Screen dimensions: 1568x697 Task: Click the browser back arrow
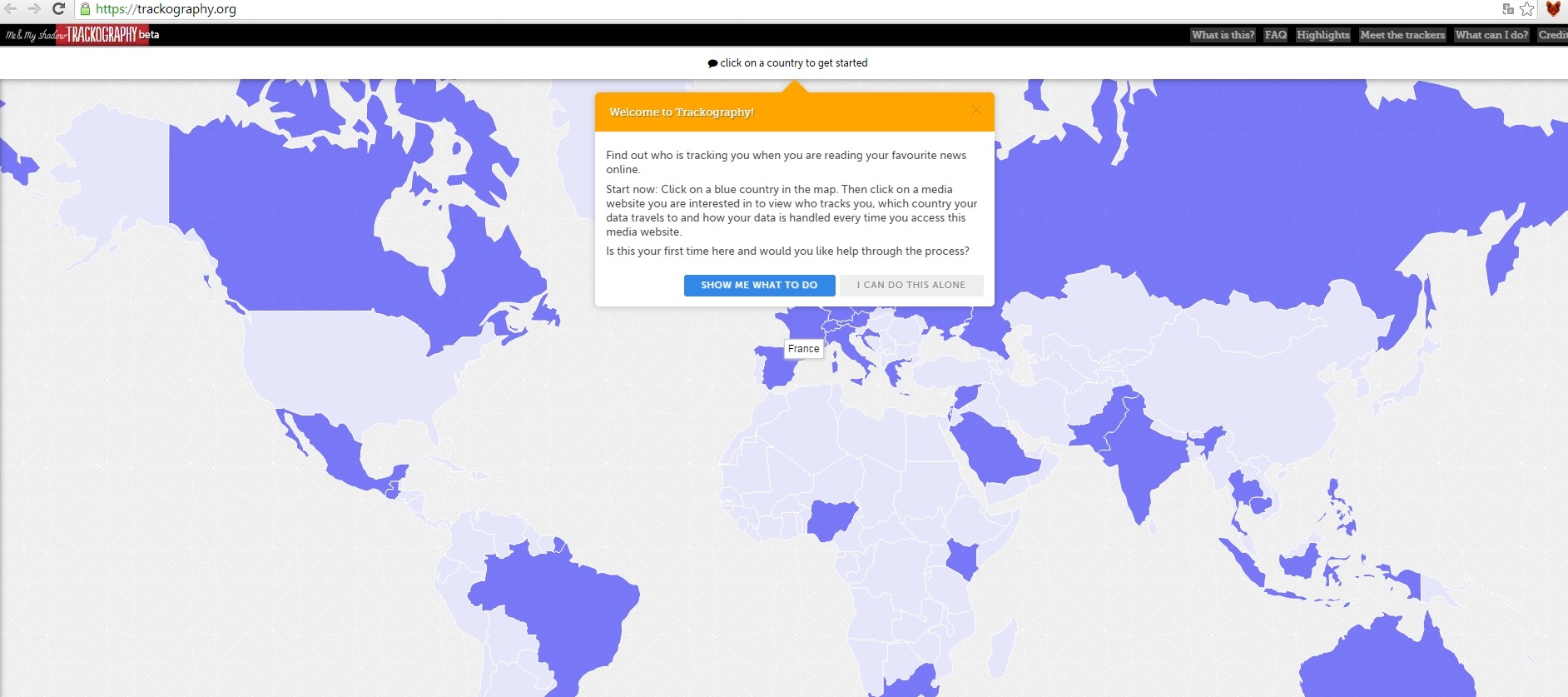(x=11, y=9)
